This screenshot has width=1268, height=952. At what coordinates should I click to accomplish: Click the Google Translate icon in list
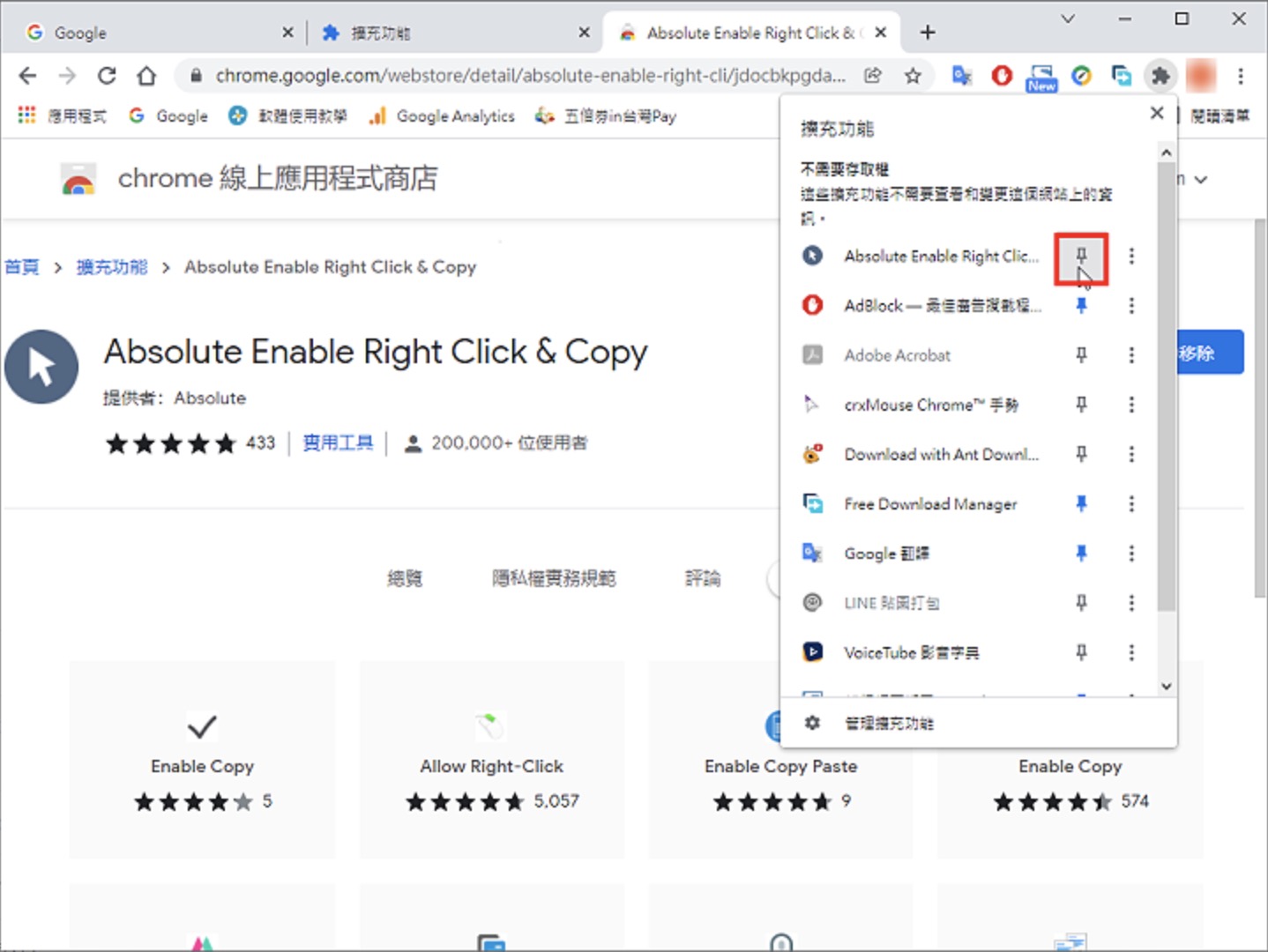pos(812,553)
